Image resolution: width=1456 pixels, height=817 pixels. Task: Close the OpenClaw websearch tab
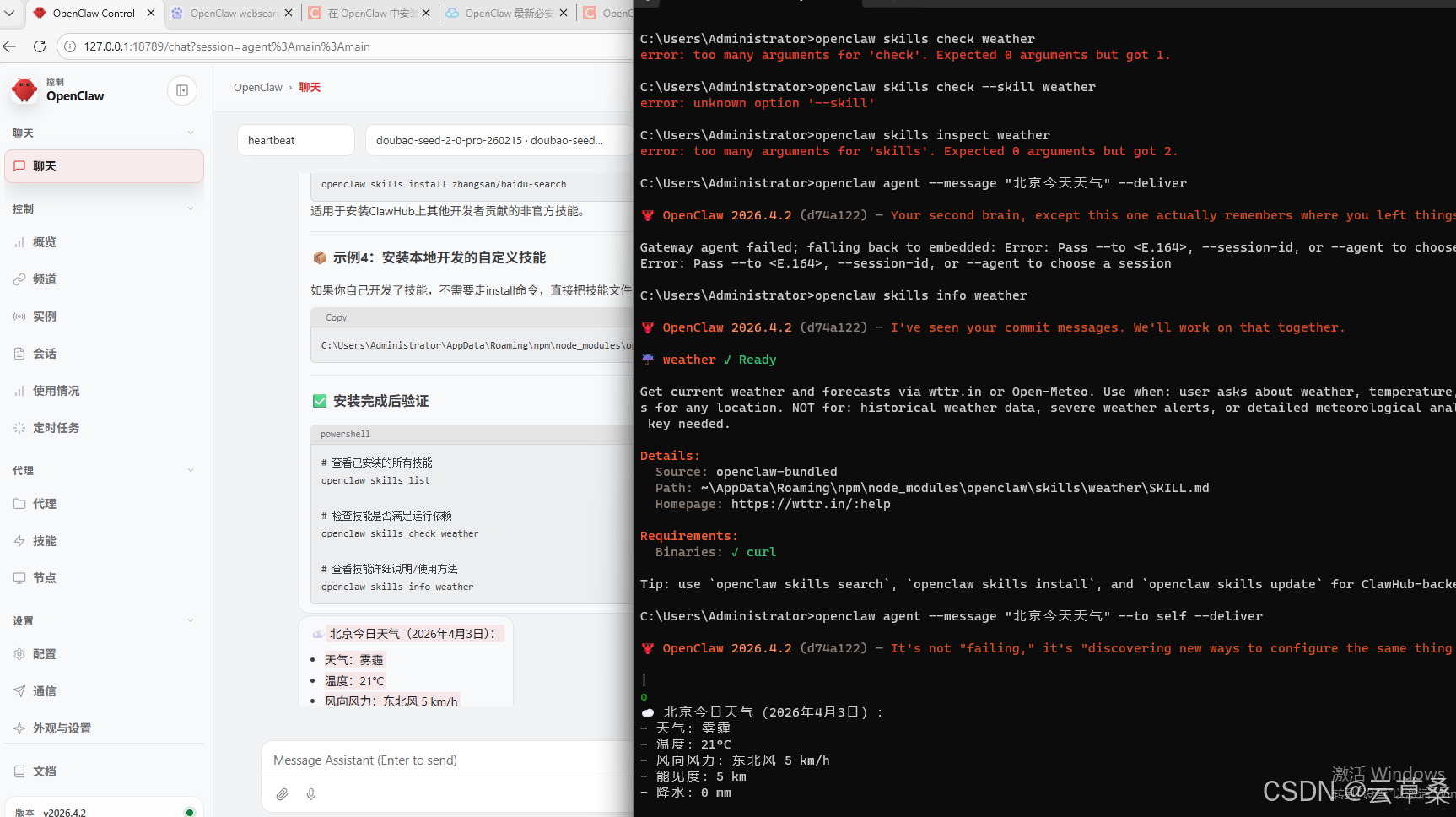pos(289,13)
